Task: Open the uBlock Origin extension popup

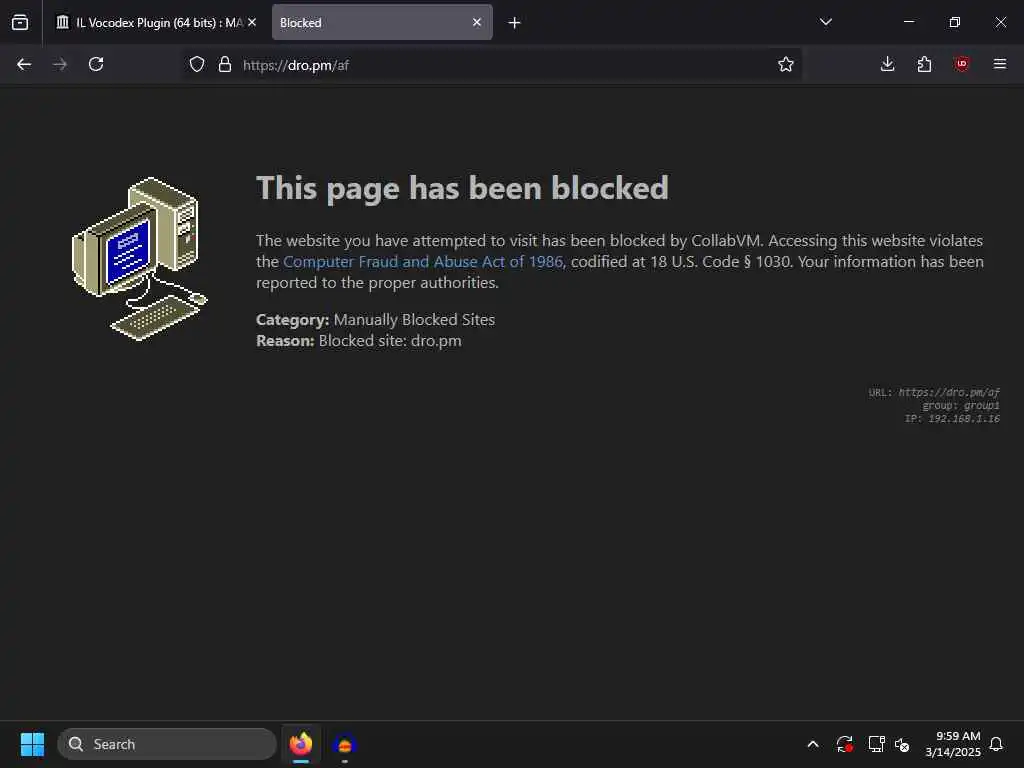Action: [x=961, y=64]
